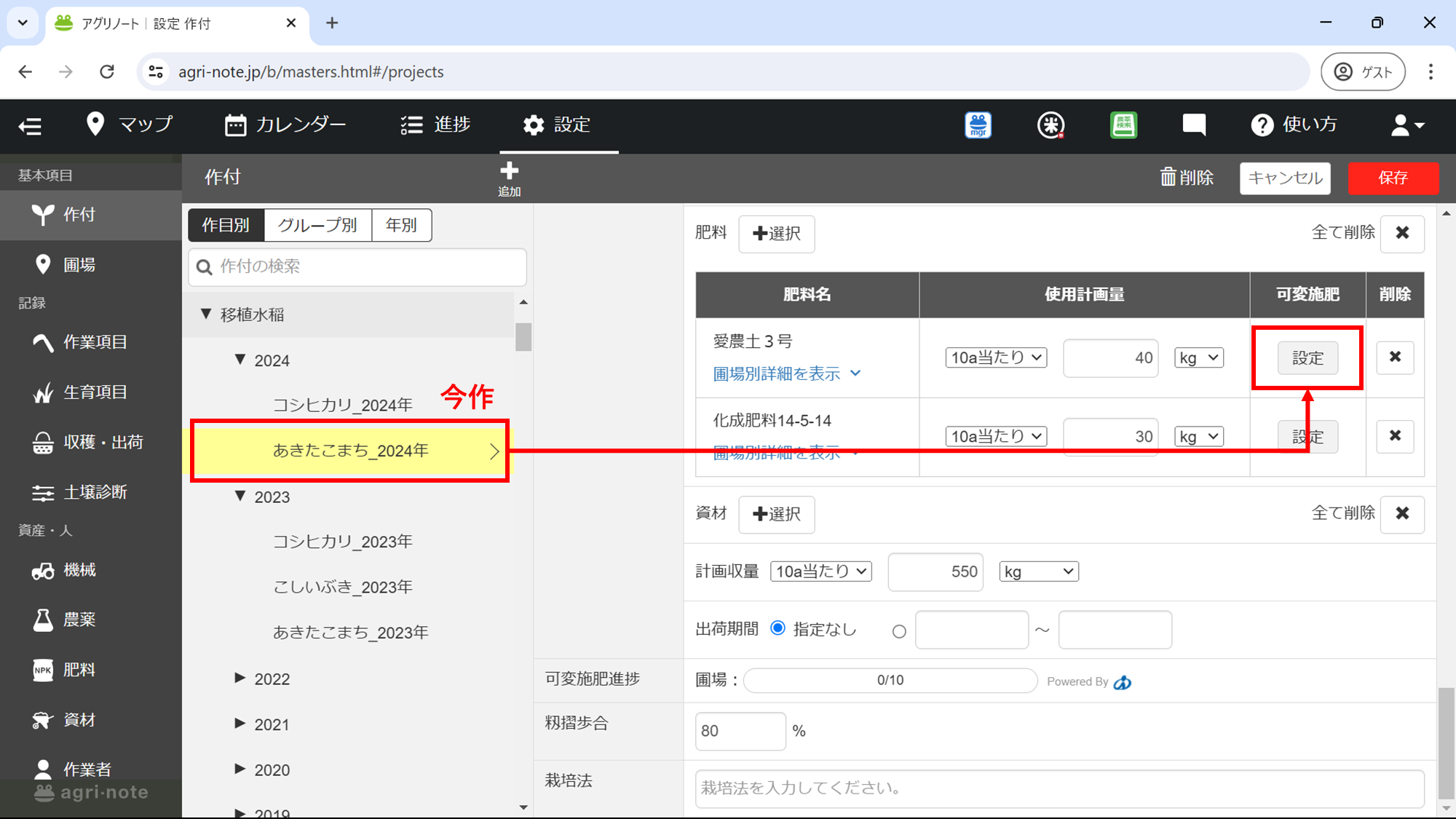This screenshot has width=1456, height=819.
Task: Select the 指定なし shipping period radio
Action: [778, 628]
